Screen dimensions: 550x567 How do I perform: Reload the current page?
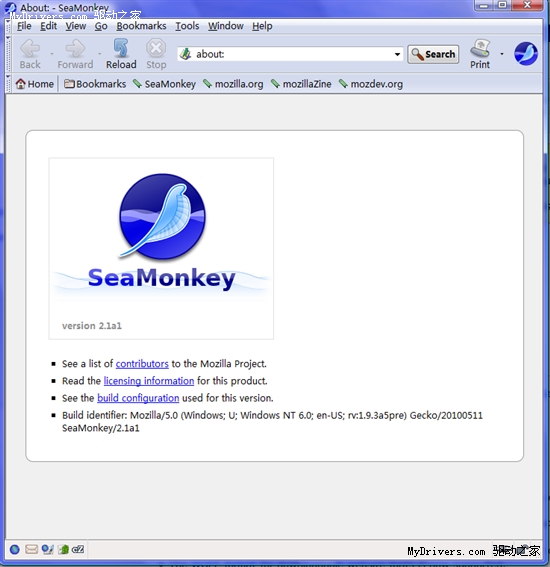[x=121, y=54]
